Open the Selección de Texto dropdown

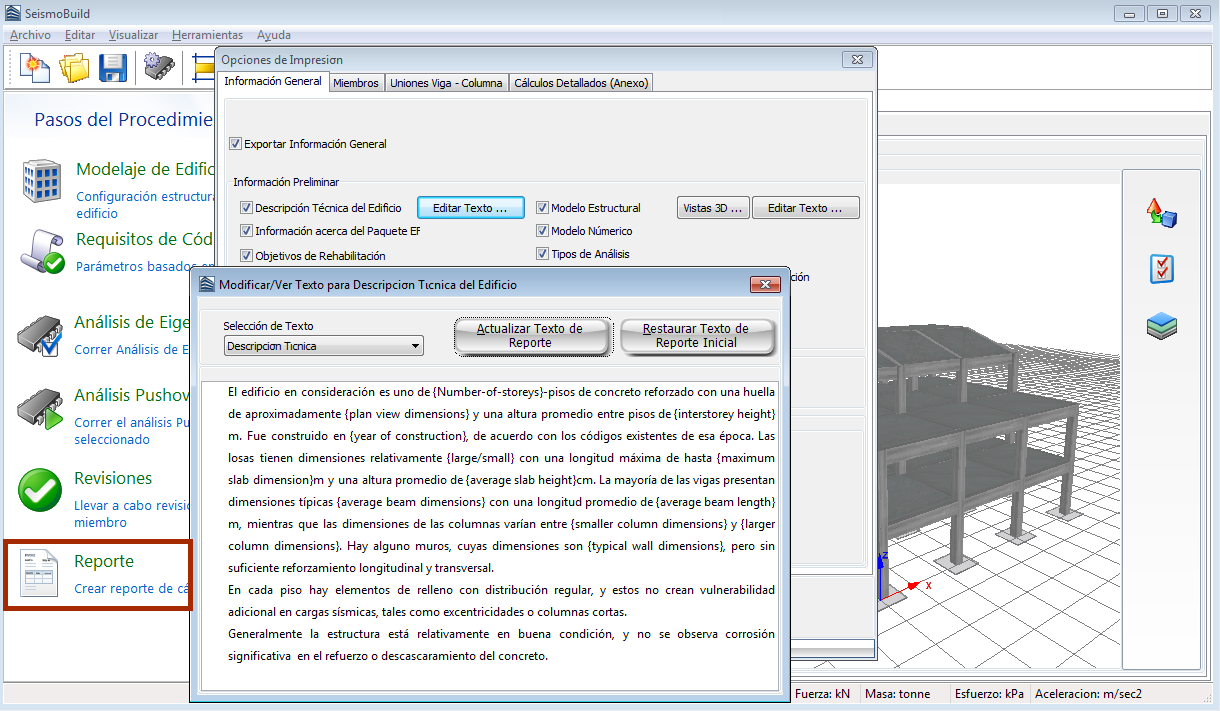click(x=324, y=346)
